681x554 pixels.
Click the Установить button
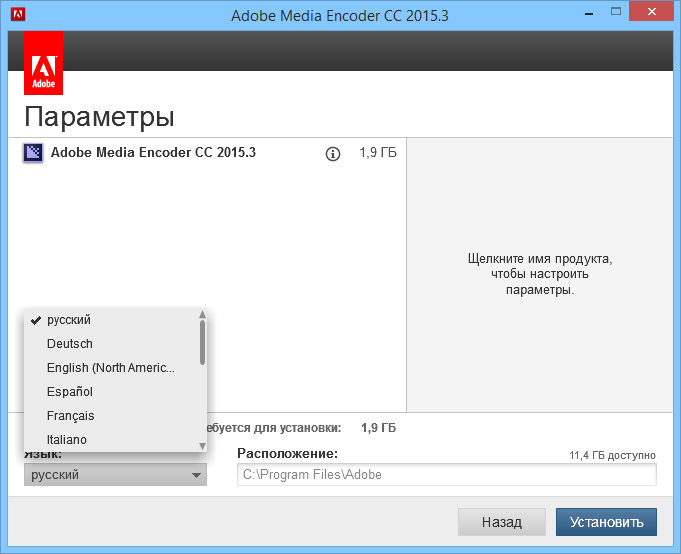click(606, 522)
